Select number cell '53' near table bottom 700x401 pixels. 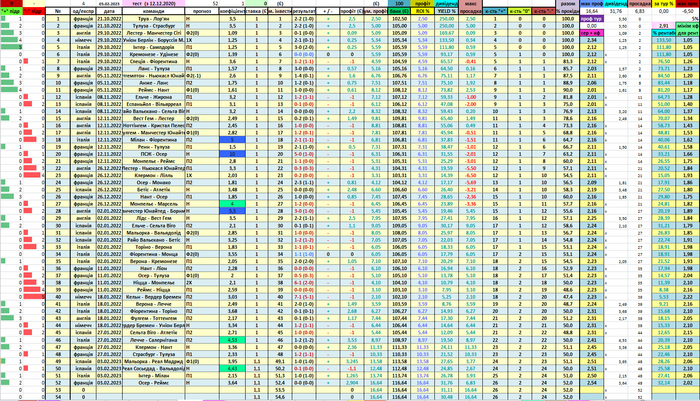(x=58, y=390)
